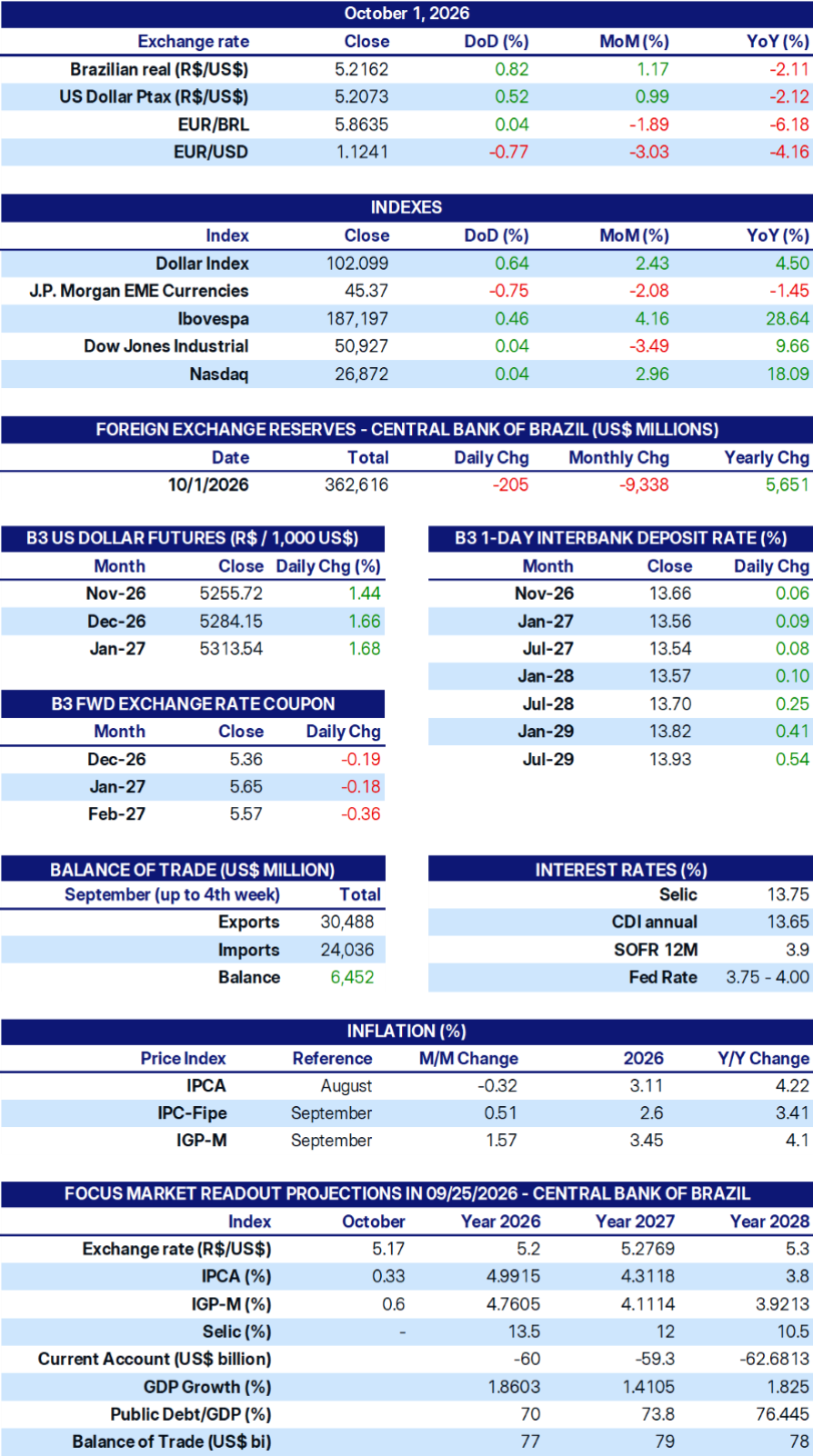The image size is (813, 1456).
Task: Select the reserves total 362,616
Action: (356, 485)
